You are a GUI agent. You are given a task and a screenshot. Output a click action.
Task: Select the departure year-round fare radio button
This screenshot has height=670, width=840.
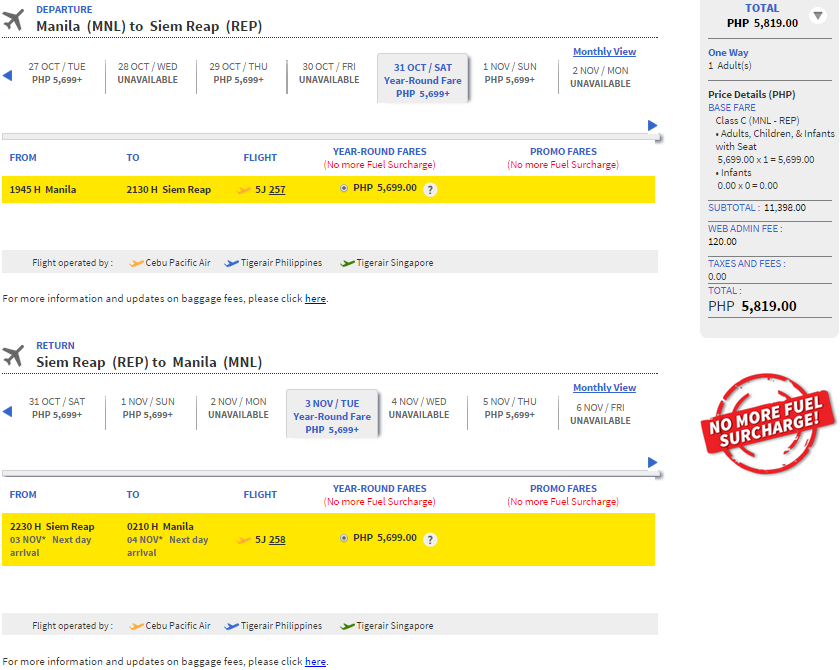(x=345, y=188)
